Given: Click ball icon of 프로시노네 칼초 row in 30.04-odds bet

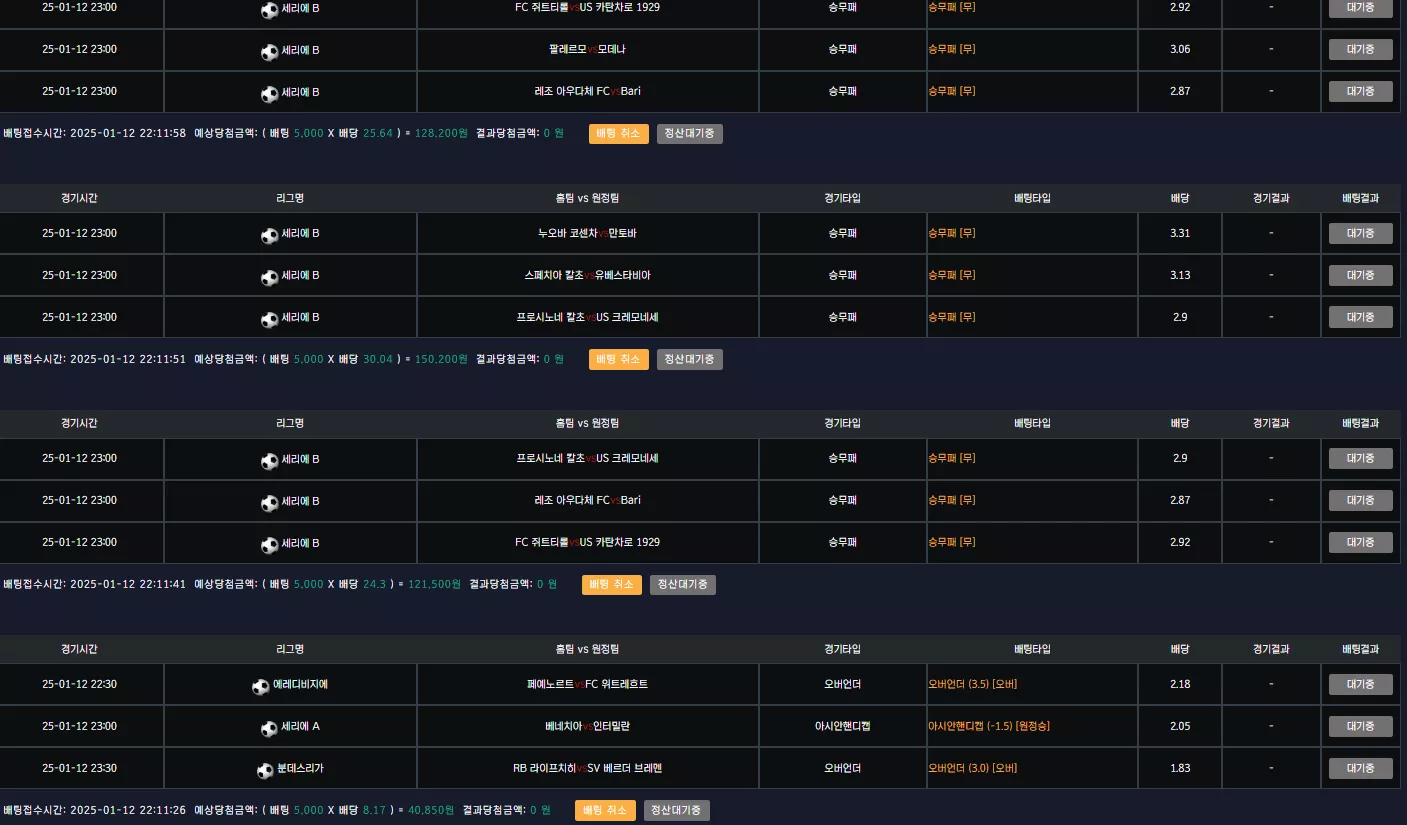Looking at the screenshot, I should 269,320.
